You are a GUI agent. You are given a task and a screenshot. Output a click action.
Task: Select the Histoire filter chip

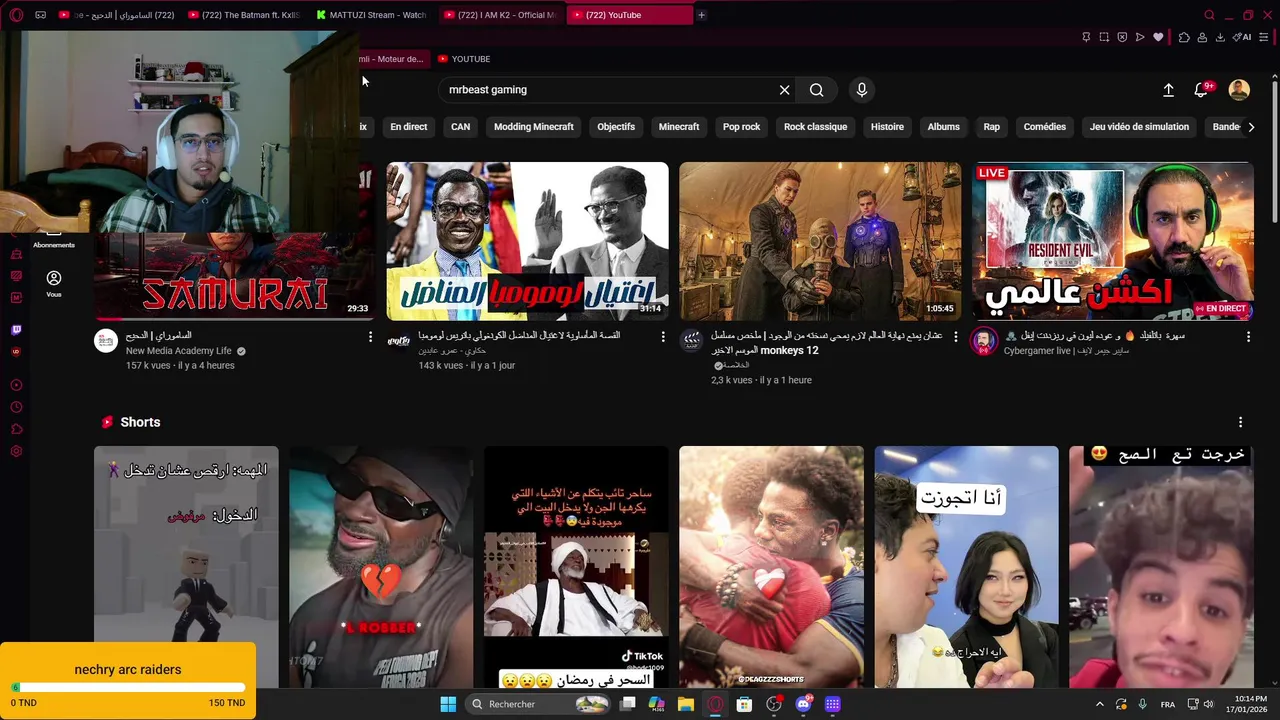887,127
